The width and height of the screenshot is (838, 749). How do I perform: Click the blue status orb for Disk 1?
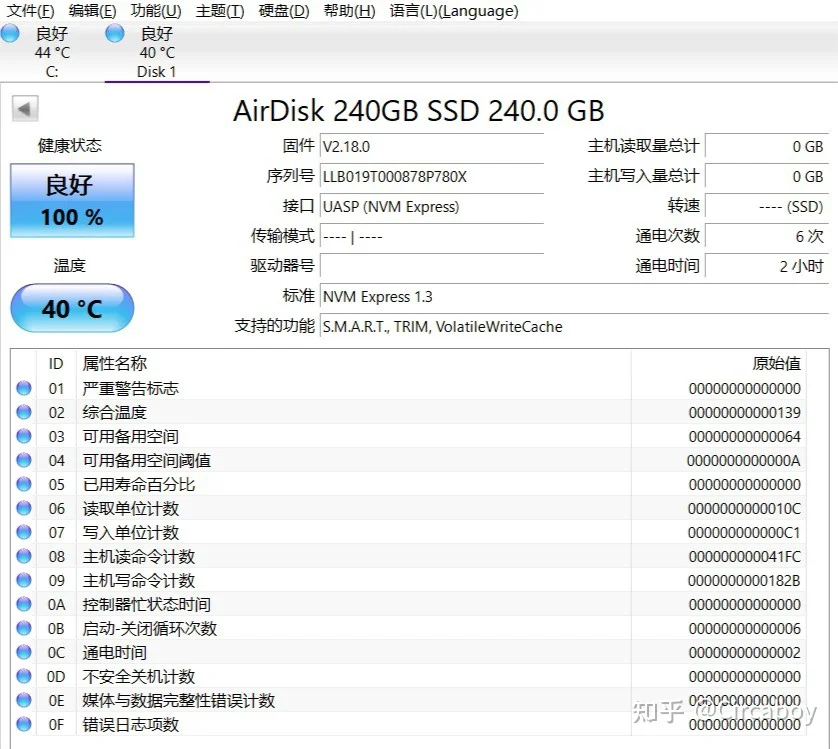click(115, 34)
